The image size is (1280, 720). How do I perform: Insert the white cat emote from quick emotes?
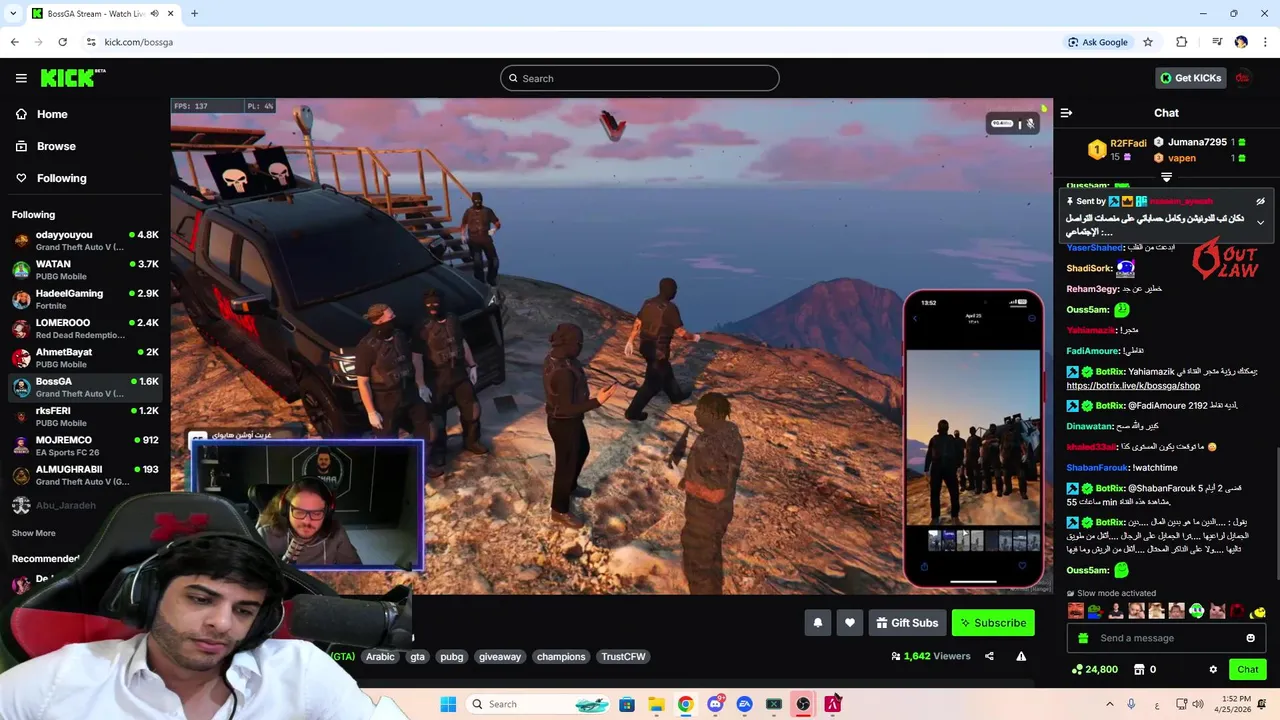(1217, 611)
